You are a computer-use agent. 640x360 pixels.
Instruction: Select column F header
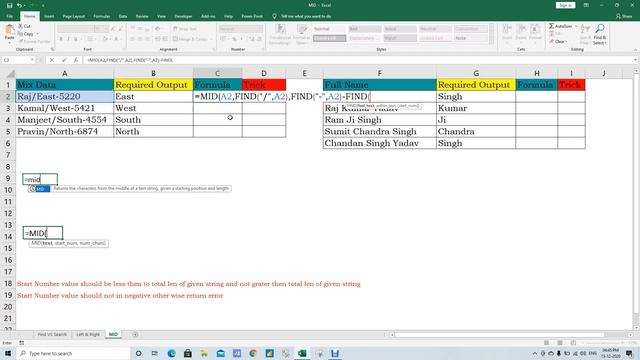coord(380,73)
